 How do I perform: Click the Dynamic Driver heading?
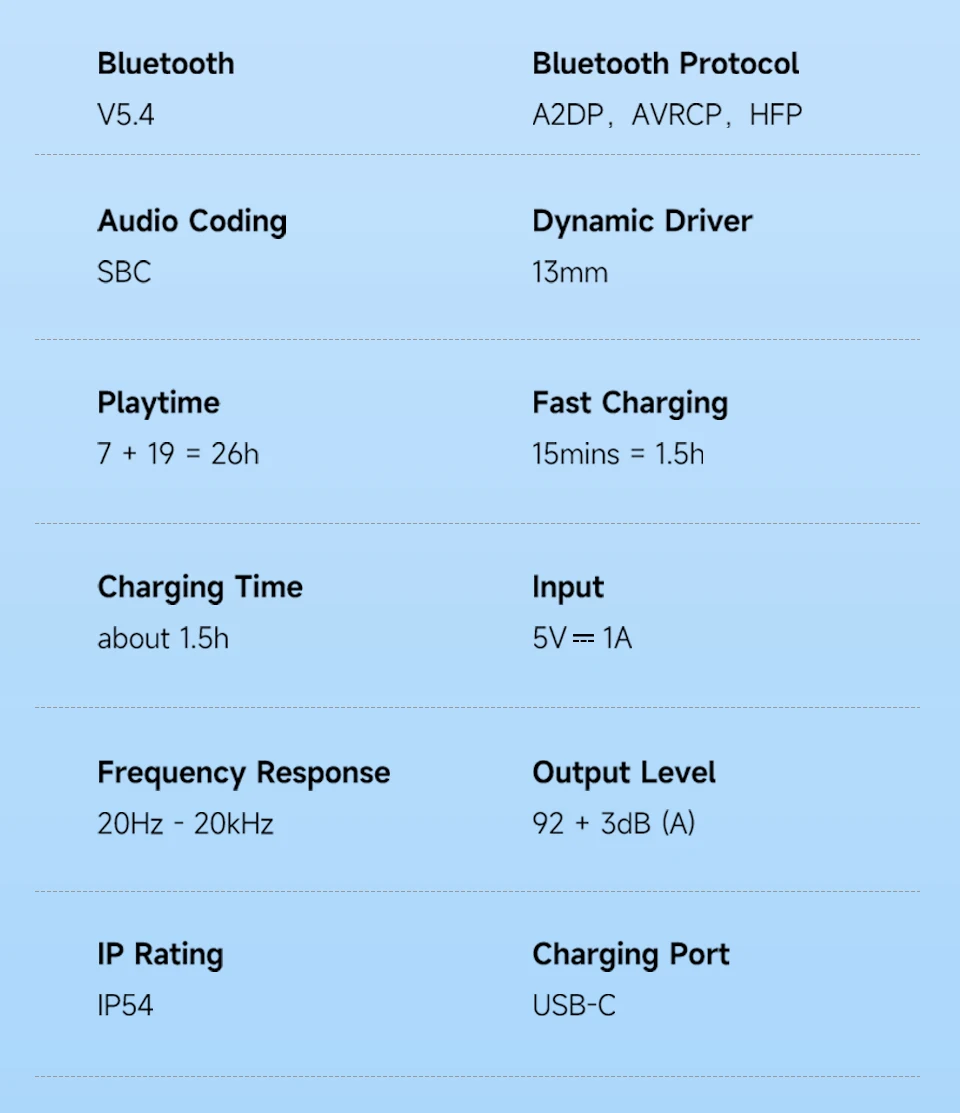tap(642, 222)
